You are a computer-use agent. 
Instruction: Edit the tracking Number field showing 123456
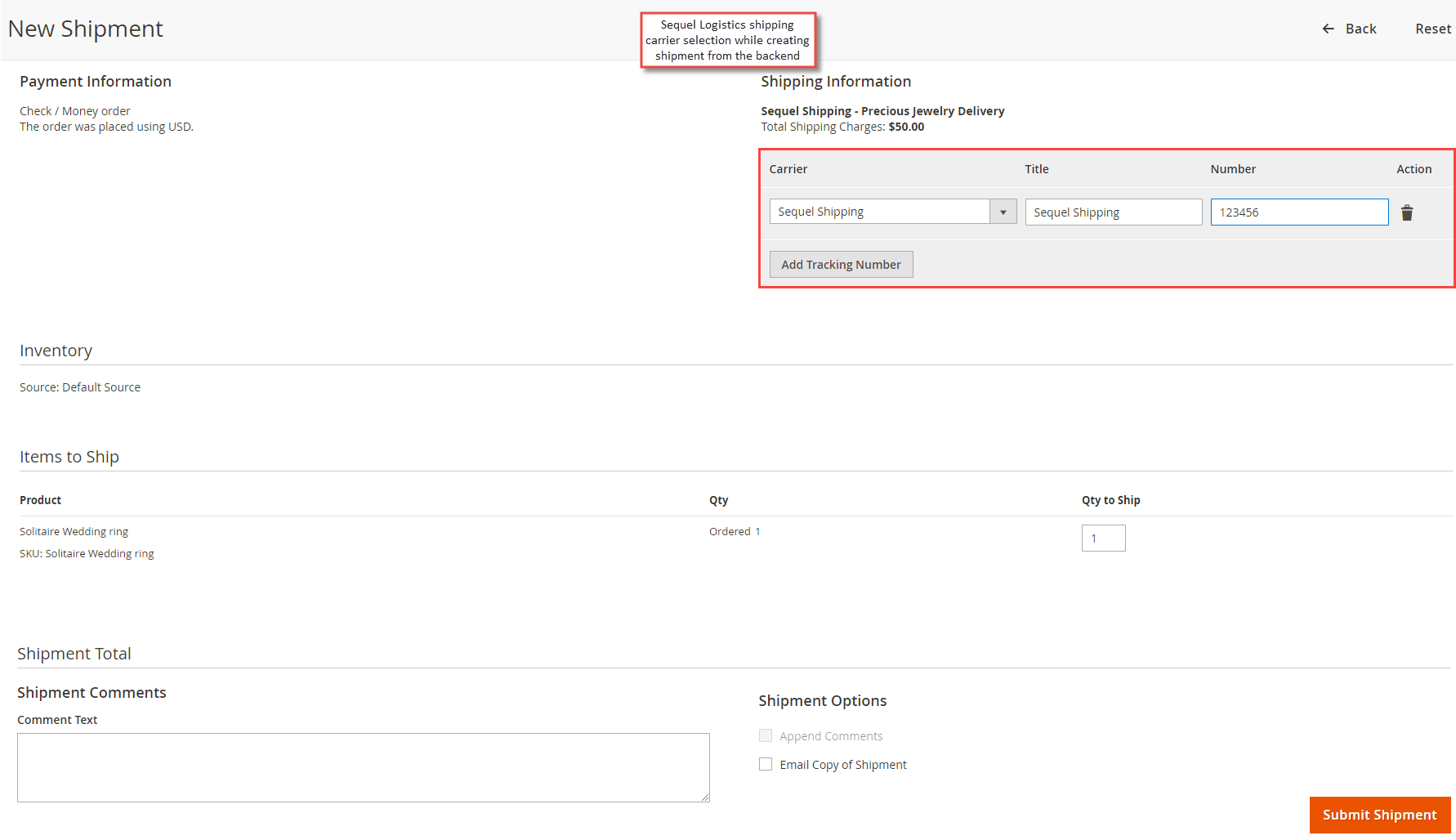pos(1299,212)
